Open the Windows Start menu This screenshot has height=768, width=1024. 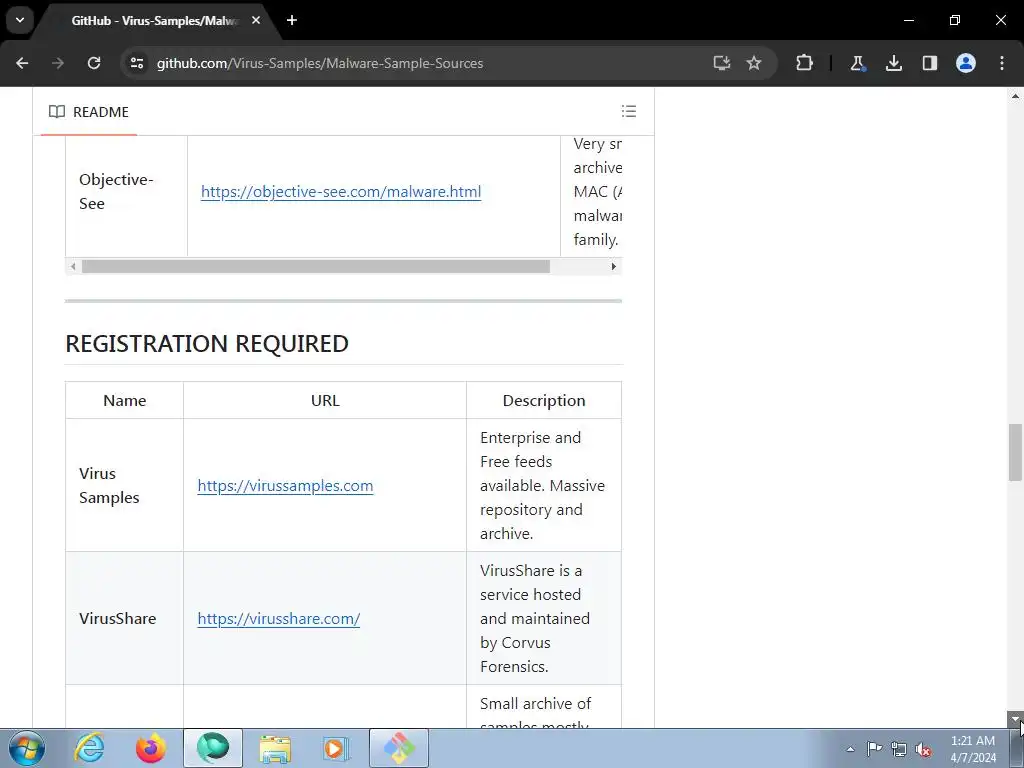pyautogui.click(x=27, y=748)
